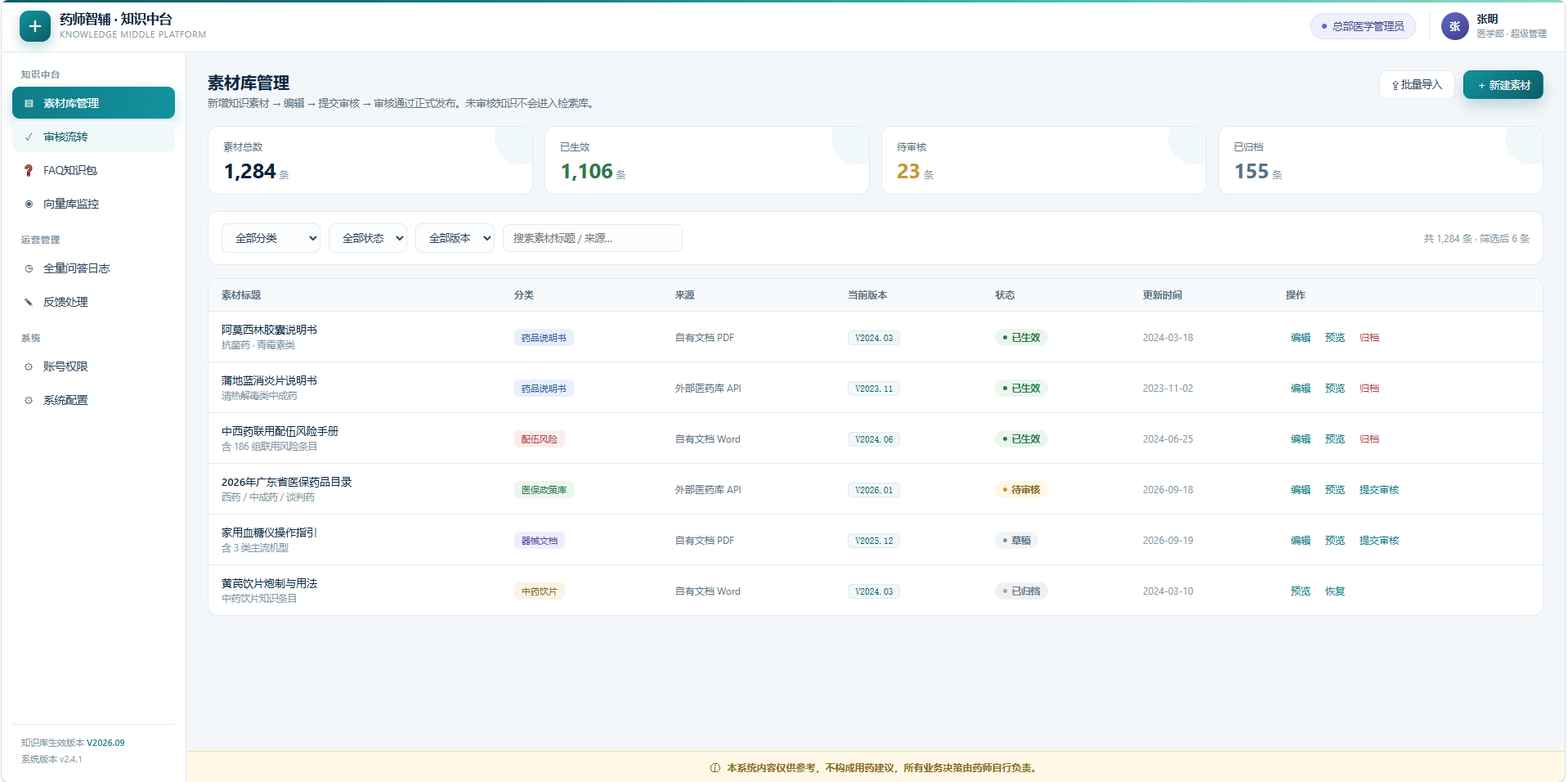Click the 张 user avatar

tap(1454, 26)
